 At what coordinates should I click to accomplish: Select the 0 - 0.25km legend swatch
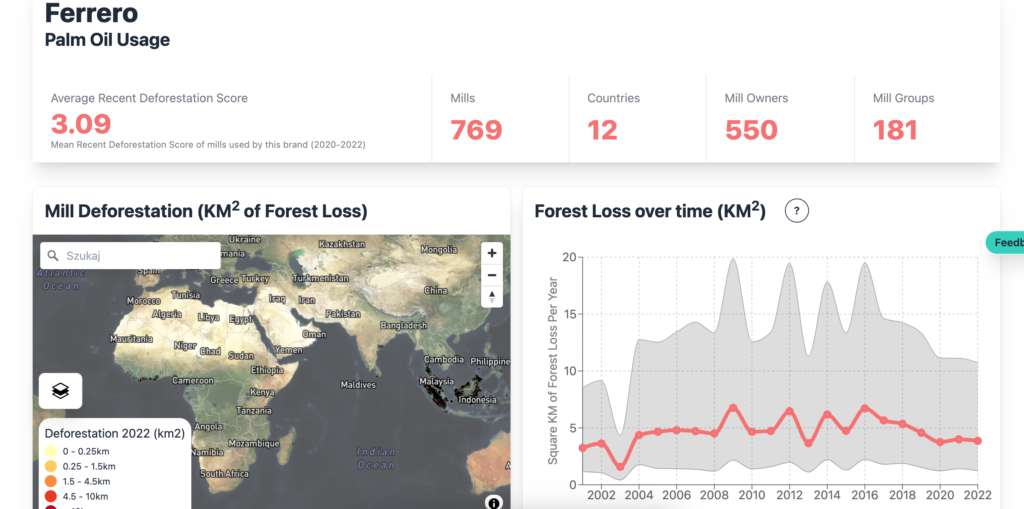[50, 451]
